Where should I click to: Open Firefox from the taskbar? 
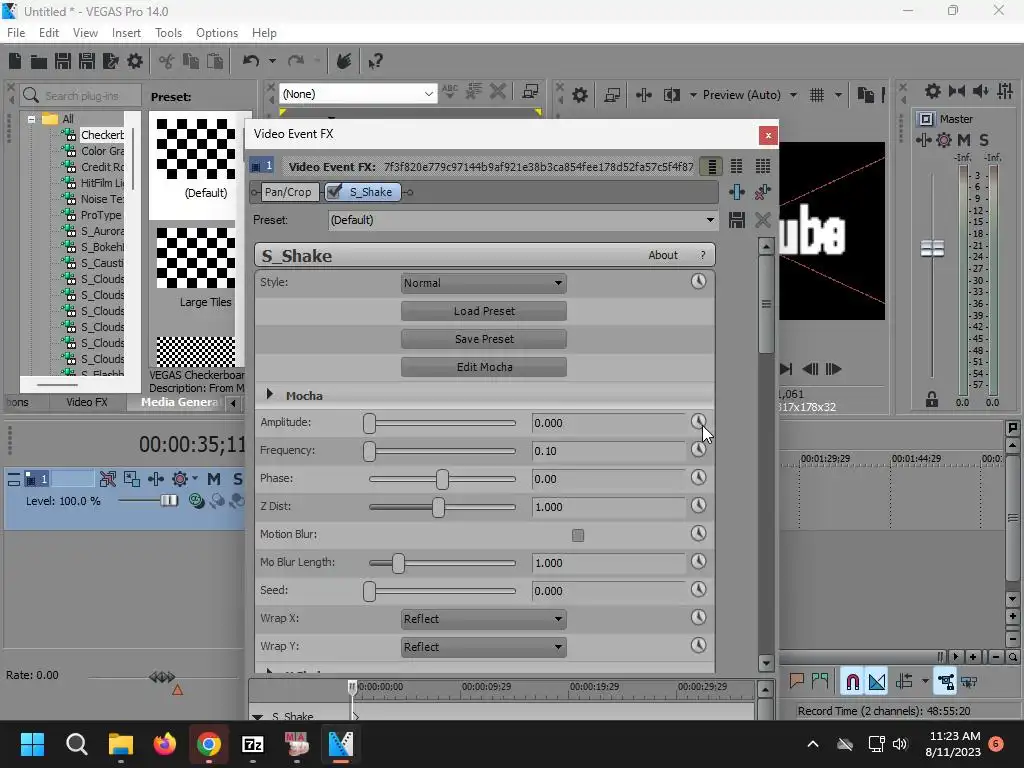coord(165,744)
